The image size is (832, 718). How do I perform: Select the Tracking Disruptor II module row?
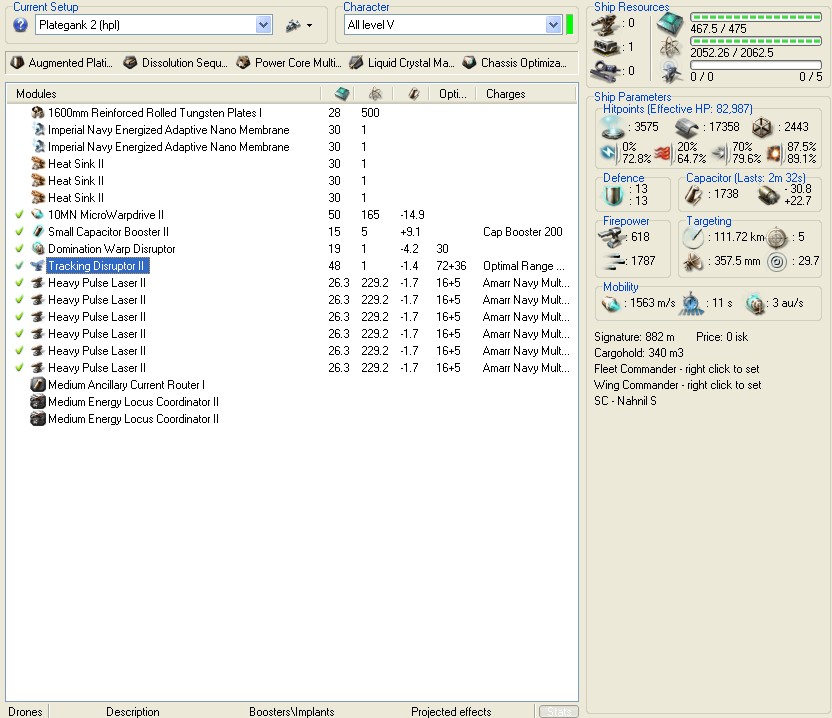pyautogui.click(x=97, y=266)
